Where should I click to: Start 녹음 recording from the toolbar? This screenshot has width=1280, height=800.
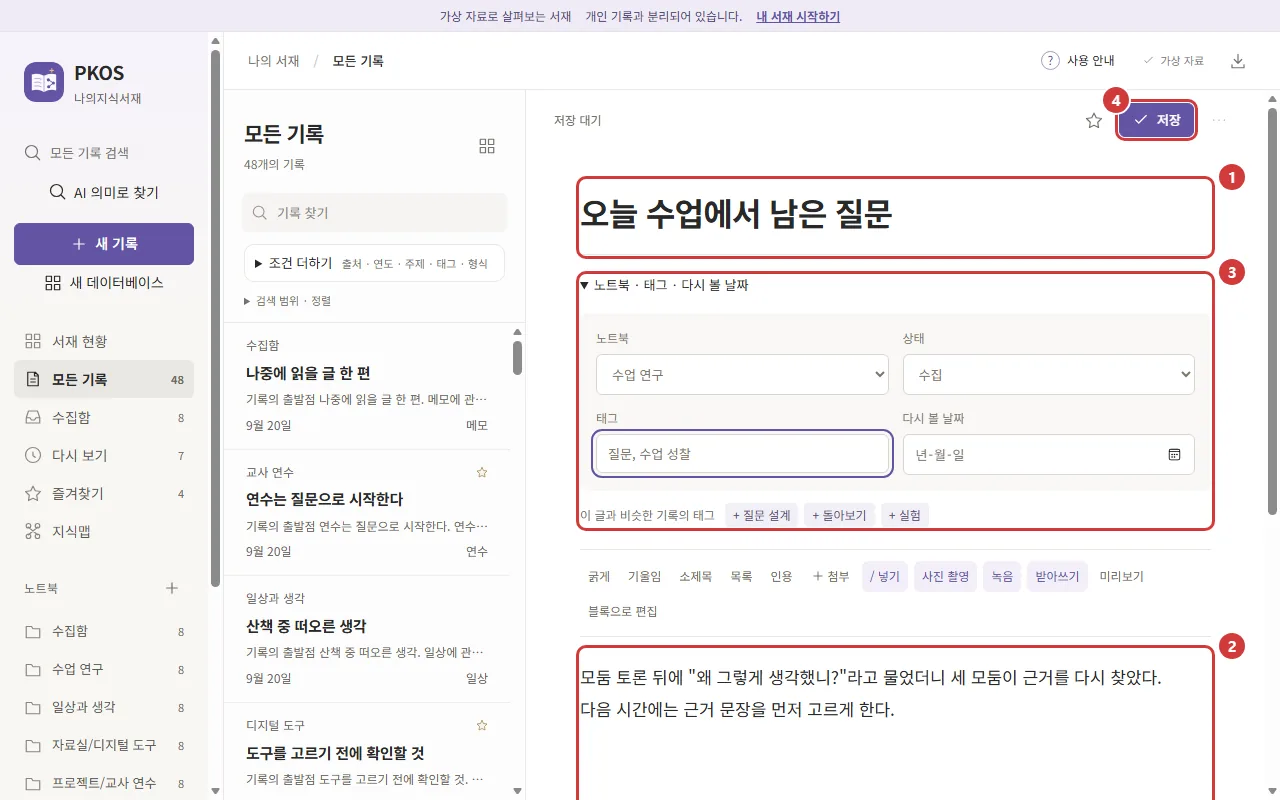pos(1002,576)
